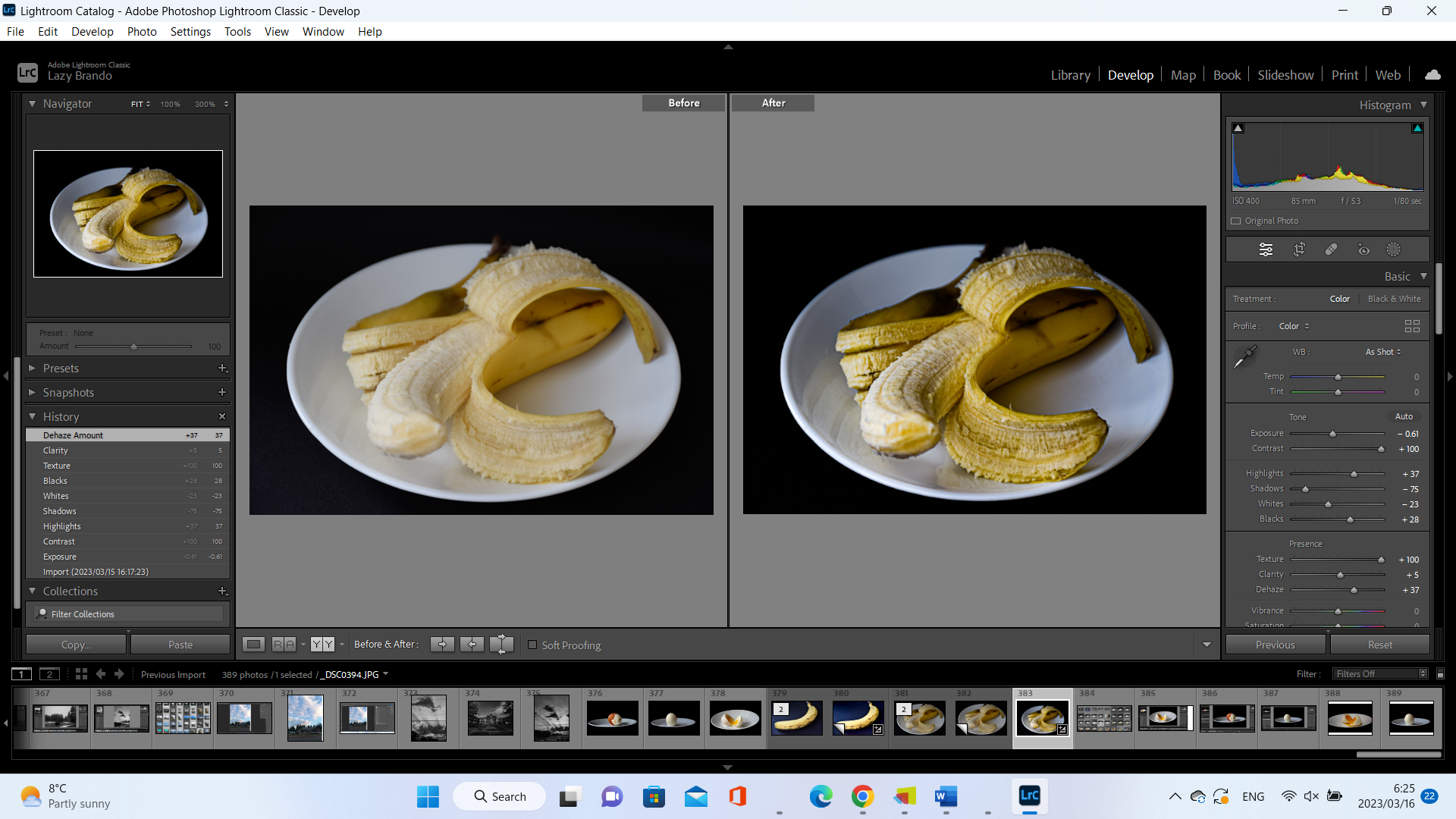Click the Loupe view button
The width and height of the screenshot is (1456, 819).
click(x=253, y=645)
